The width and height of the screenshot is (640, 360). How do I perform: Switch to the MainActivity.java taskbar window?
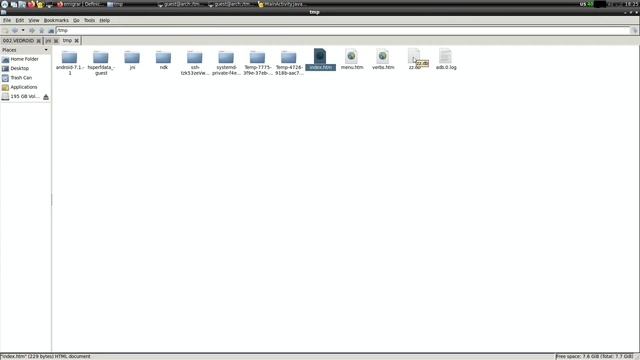point(282,4)
